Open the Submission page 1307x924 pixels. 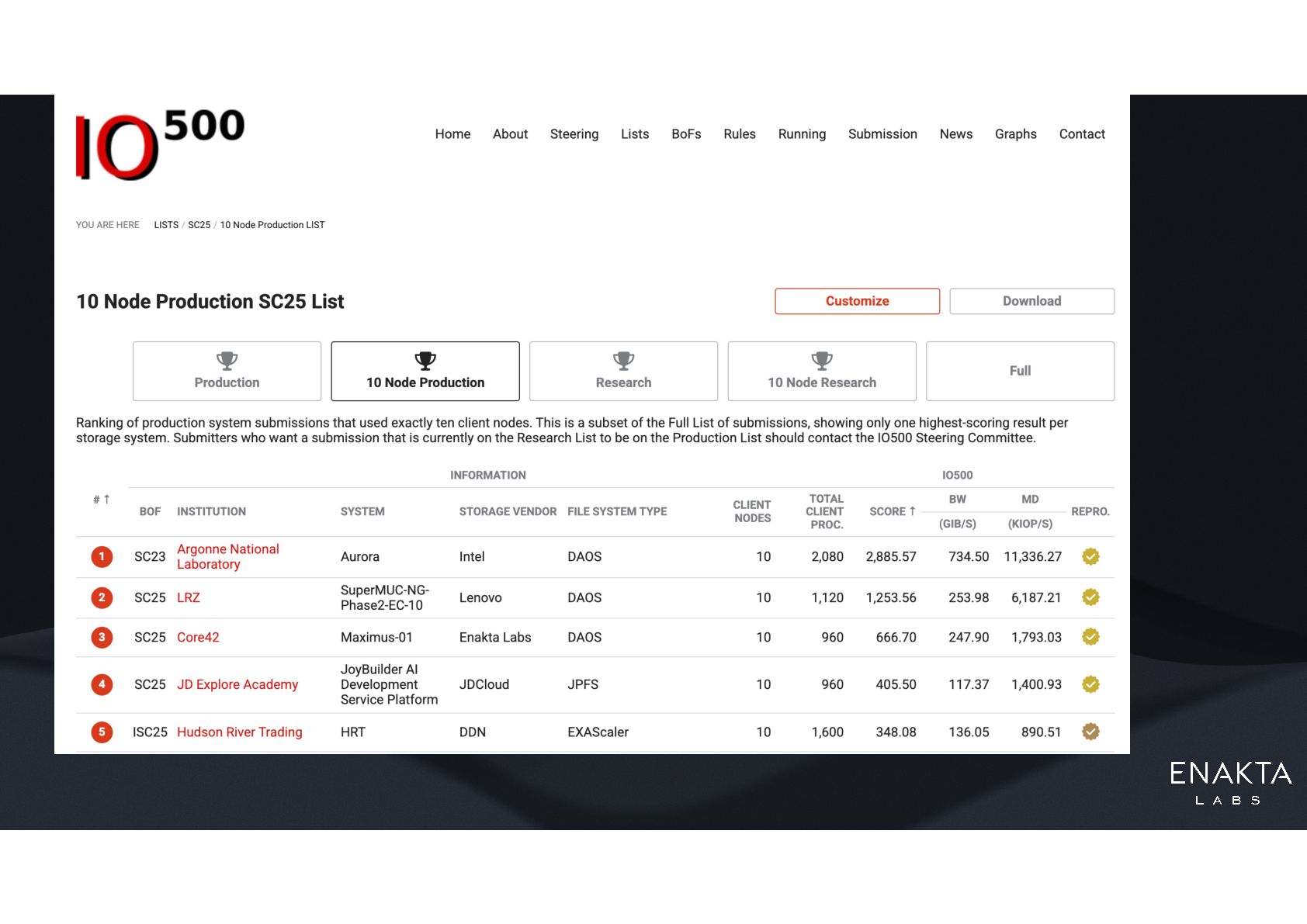pos(882,133)
